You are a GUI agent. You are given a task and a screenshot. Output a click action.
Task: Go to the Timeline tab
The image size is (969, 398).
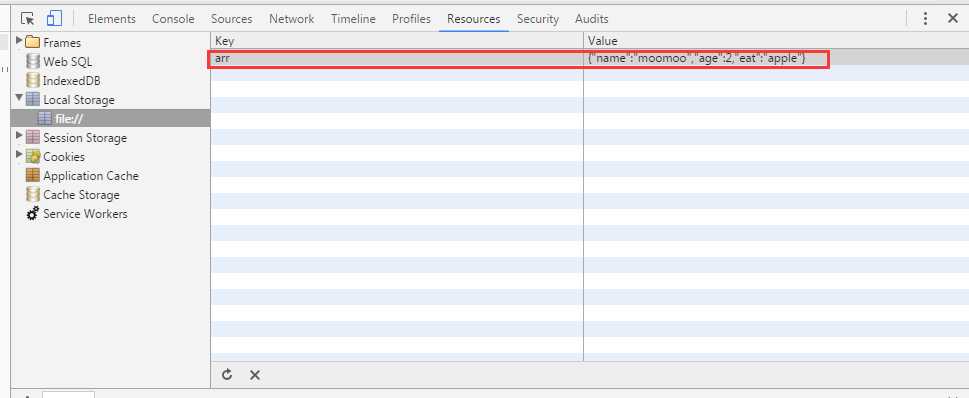[x=353, y=19]
